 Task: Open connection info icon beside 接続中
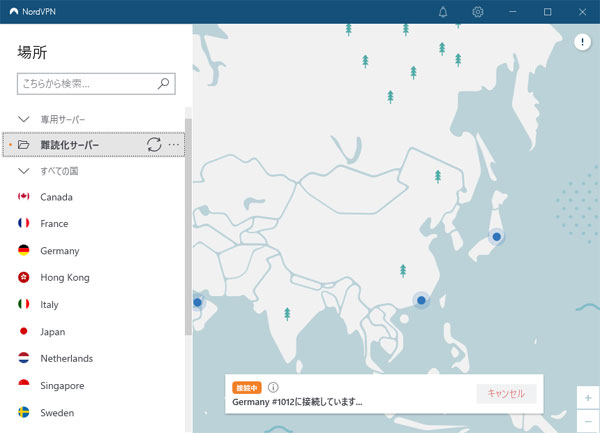click(x=273, y=387)
